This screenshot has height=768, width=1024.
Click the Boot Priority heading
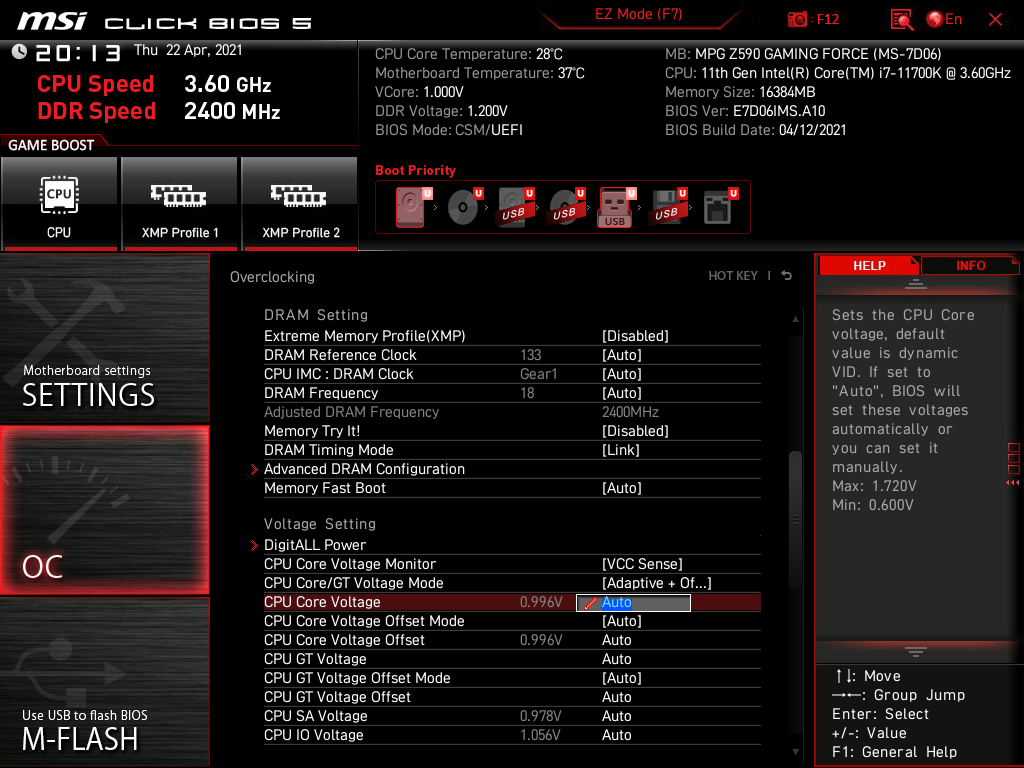pos(415,170)
